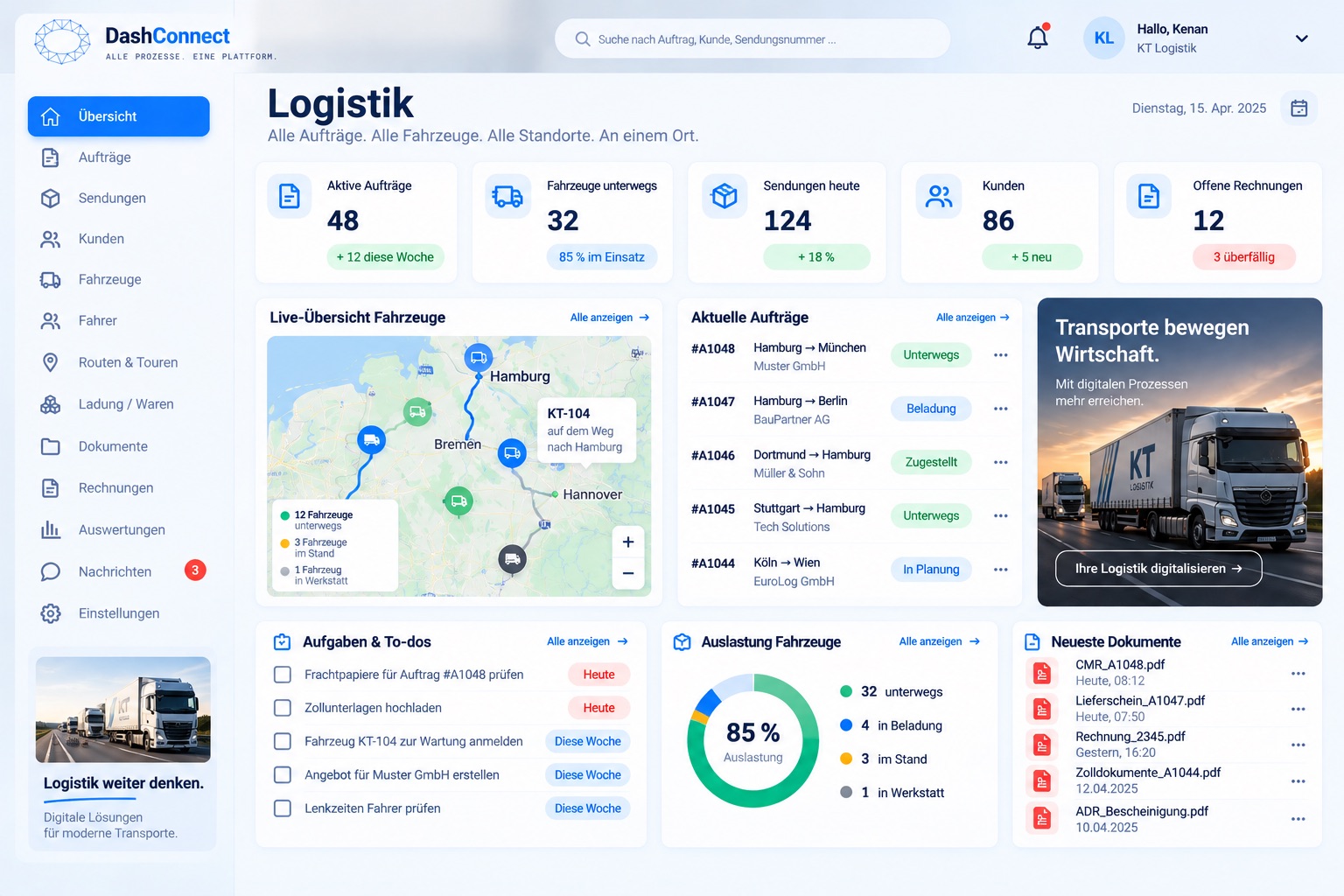
Task: Expand the user account dropdown chevron
Action: pos(1302,38)
